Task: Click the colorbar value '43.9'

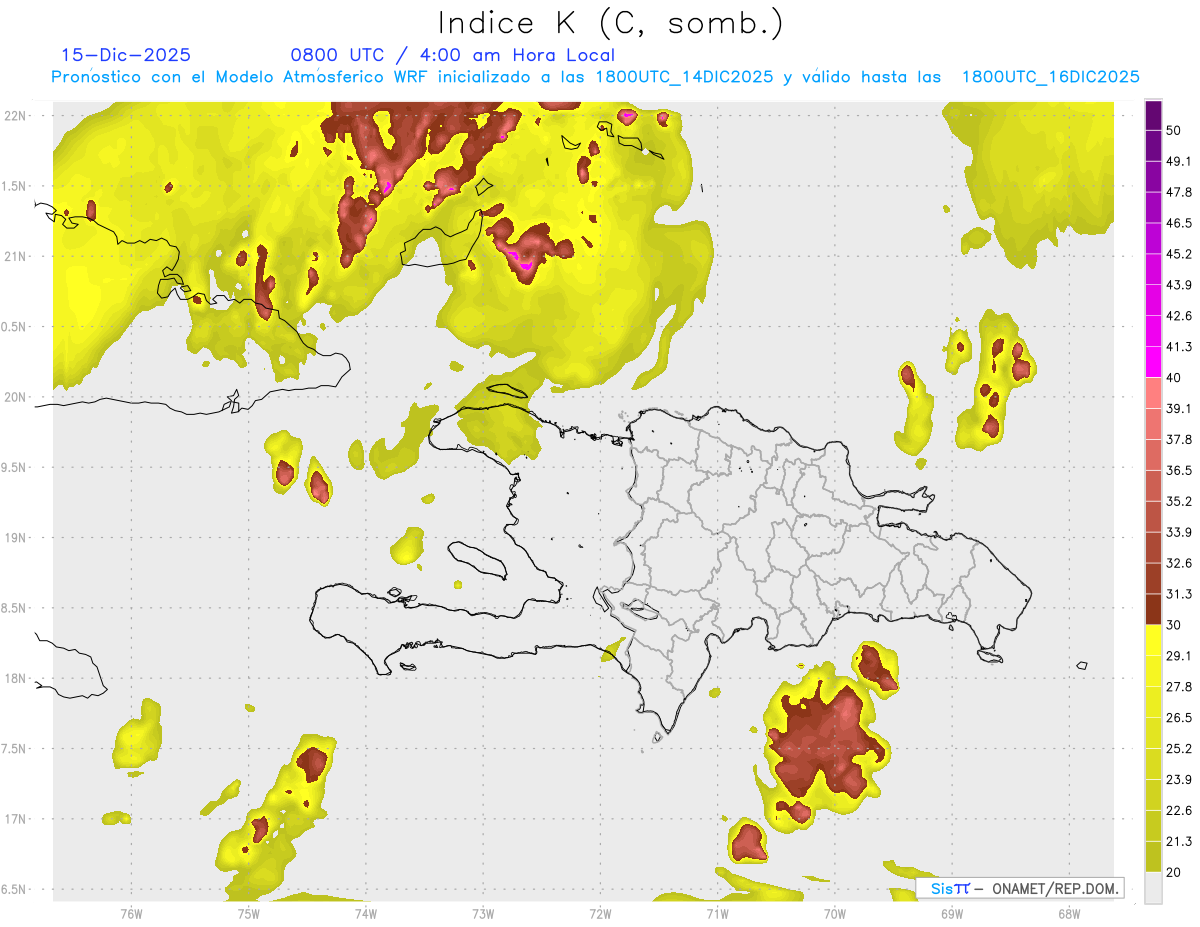Action: click(1179, 285)
